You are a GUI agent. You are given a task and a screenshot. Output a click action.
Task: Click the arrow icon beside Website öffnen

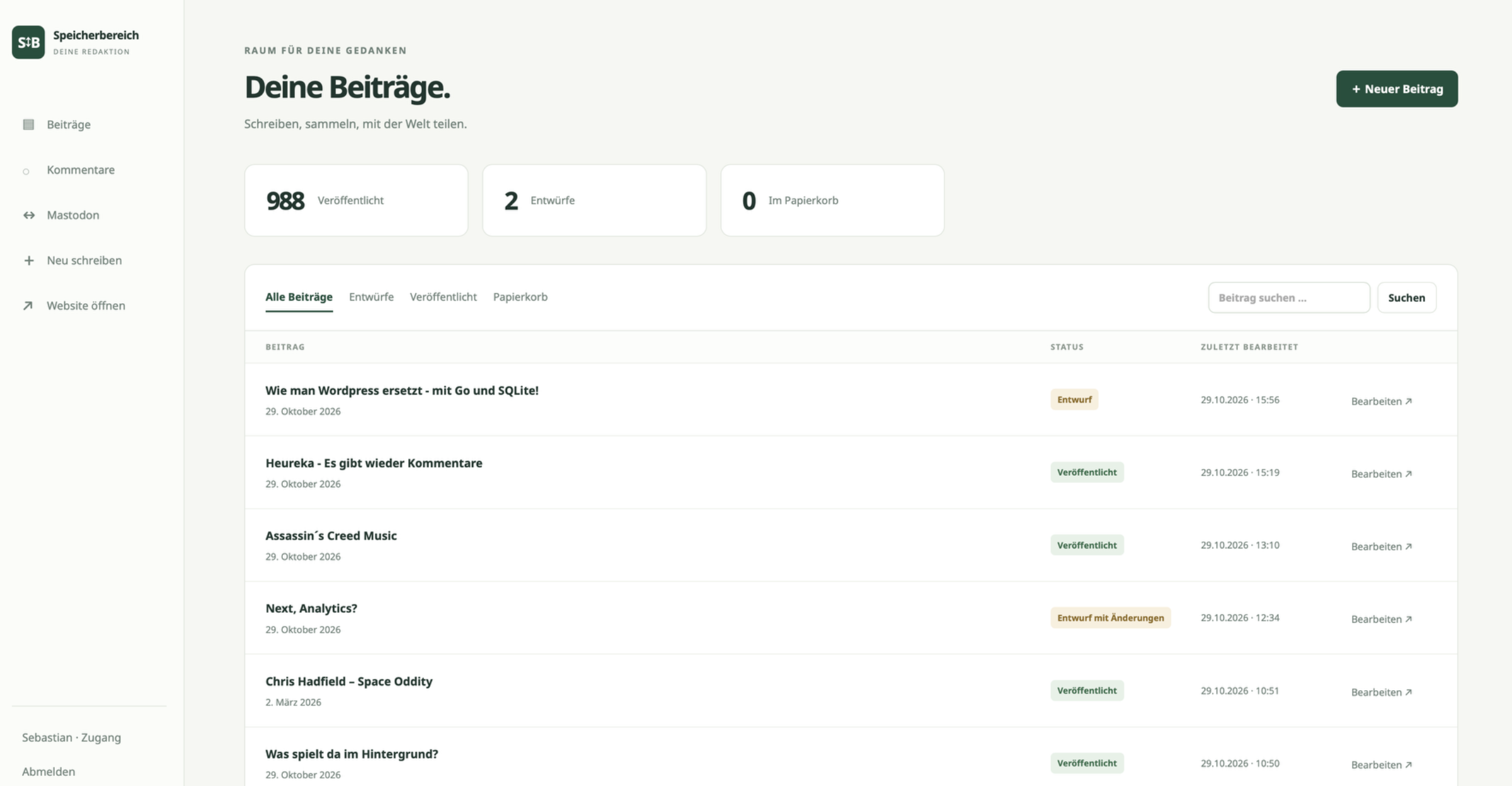pyautogui.click(x=28, y=306)
